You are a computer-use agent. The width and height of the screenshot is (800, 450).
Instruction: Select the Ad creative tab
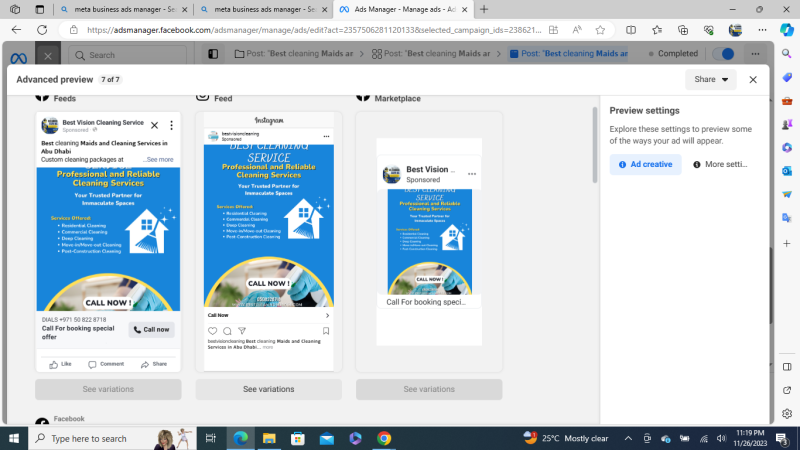pyautogui.click(x=645, y=164)
